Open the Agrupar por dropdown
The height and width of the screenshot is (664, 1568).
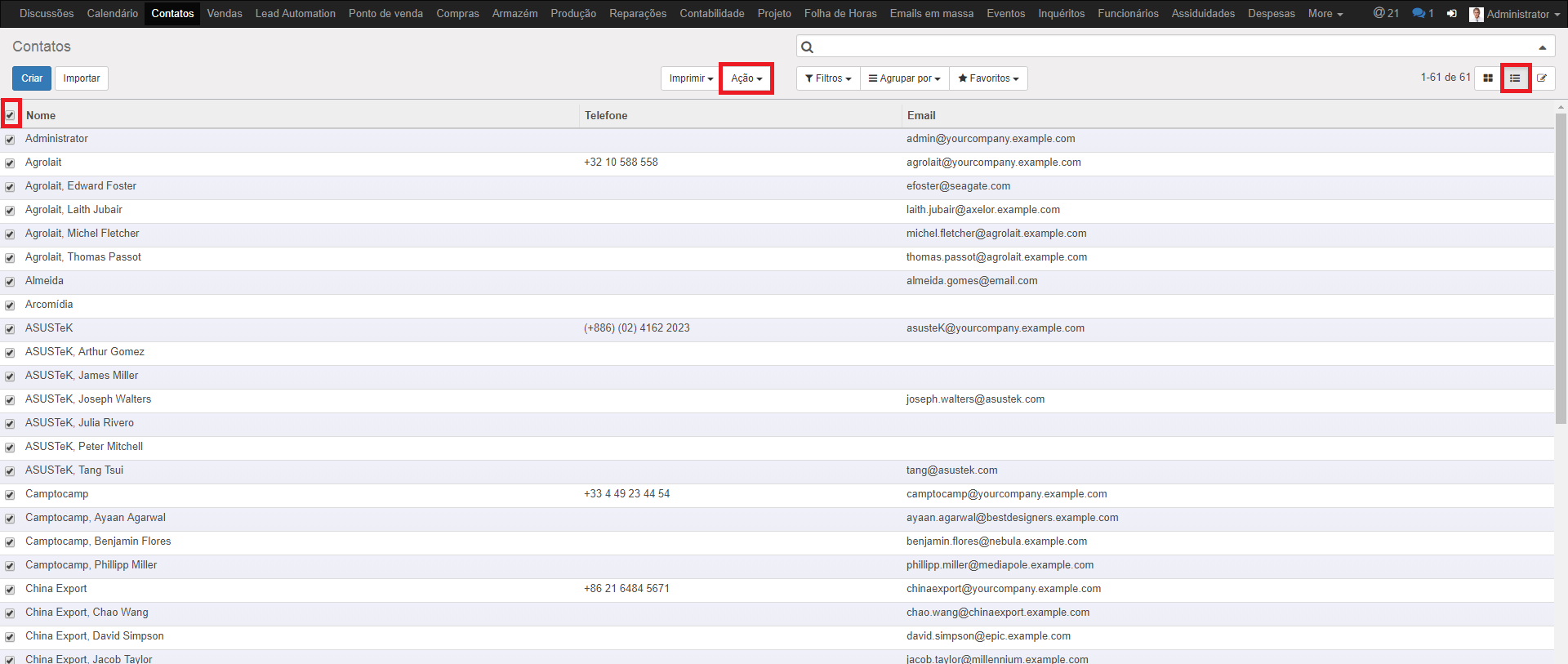click(905, 78)
